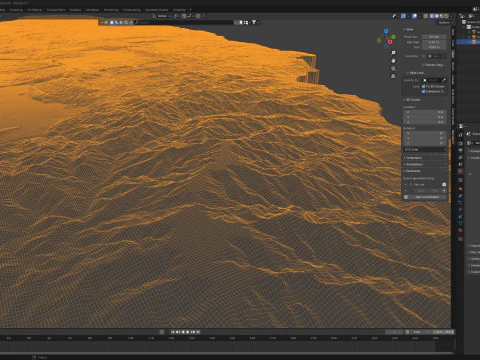Click the pan view hand icon
This screenshot has width=480, height=360.
click(x=393, y=60)
